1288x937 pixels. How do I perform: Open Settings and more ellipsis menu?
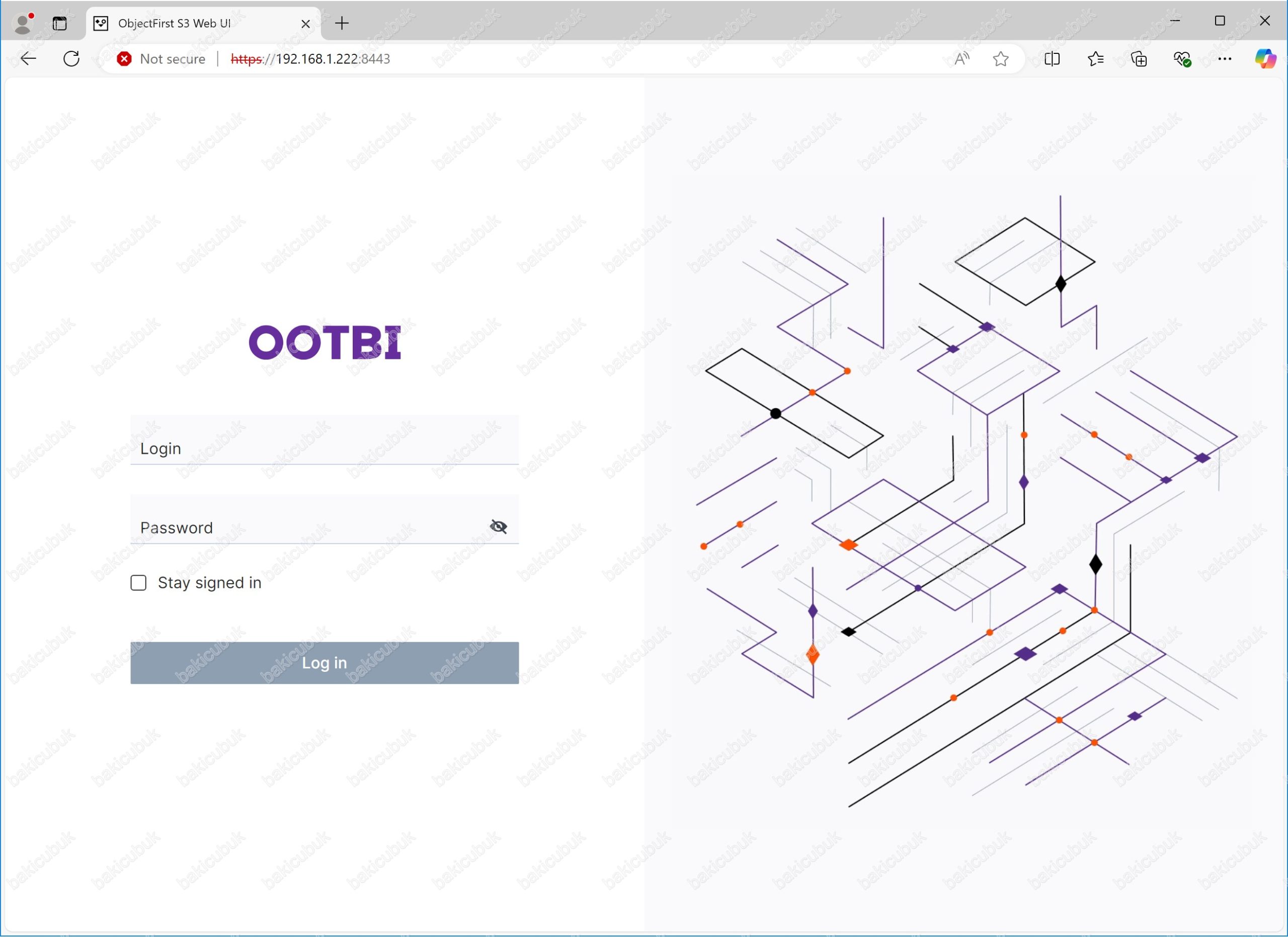tap(1225, 58)
